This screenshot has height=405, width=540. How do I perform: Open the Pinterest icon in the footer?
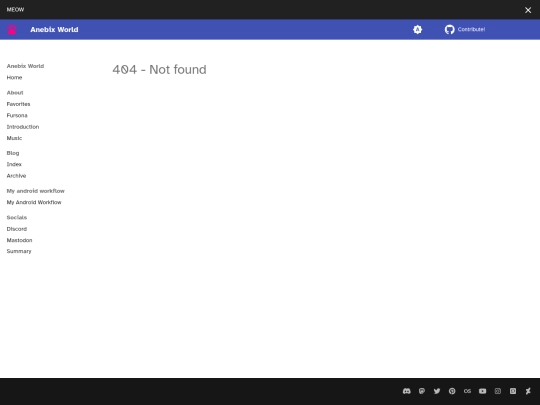click(452, 391)
